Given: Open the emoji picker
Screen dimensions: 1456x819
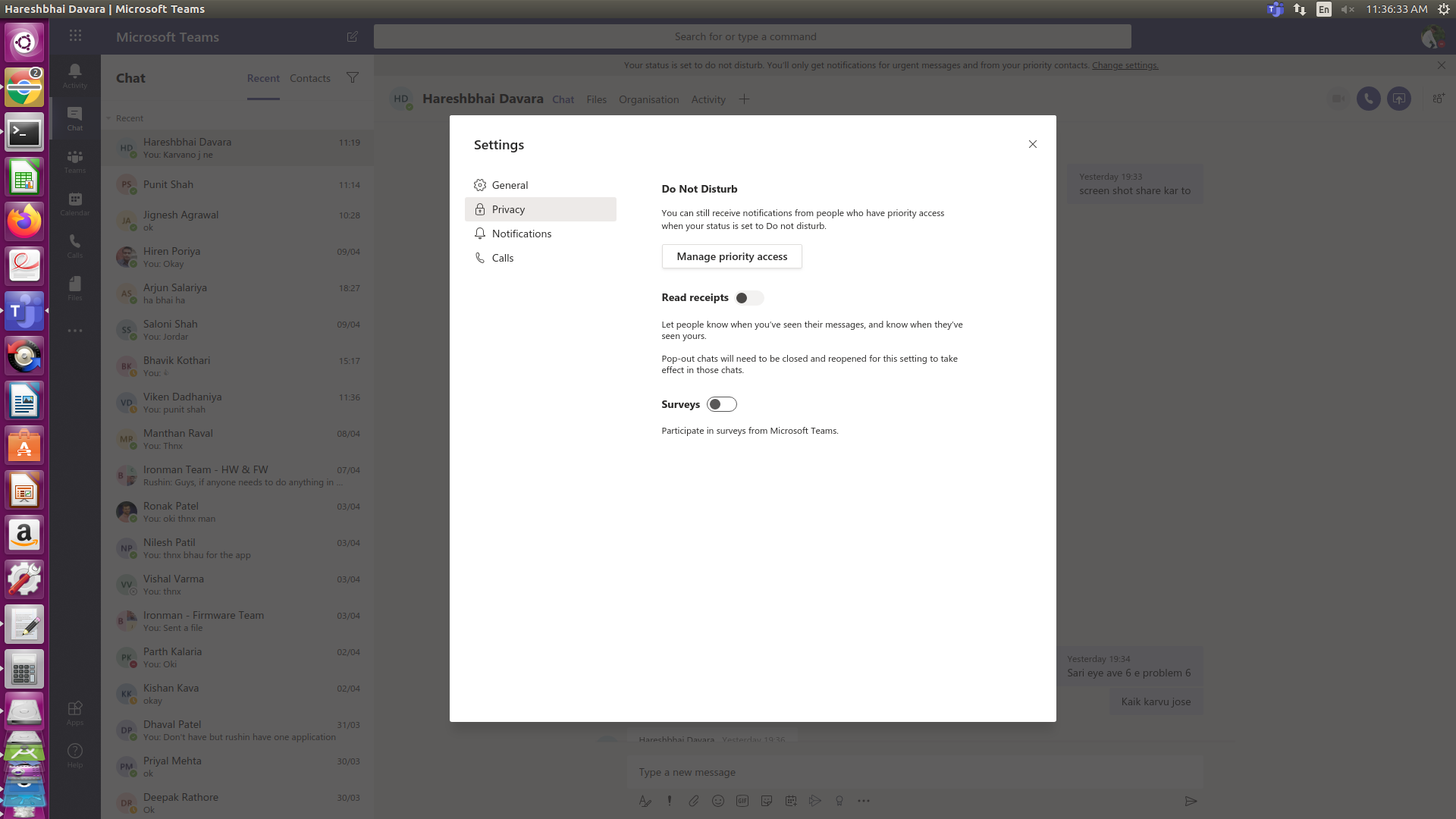Looking at the screenshot, I should 718,801.
